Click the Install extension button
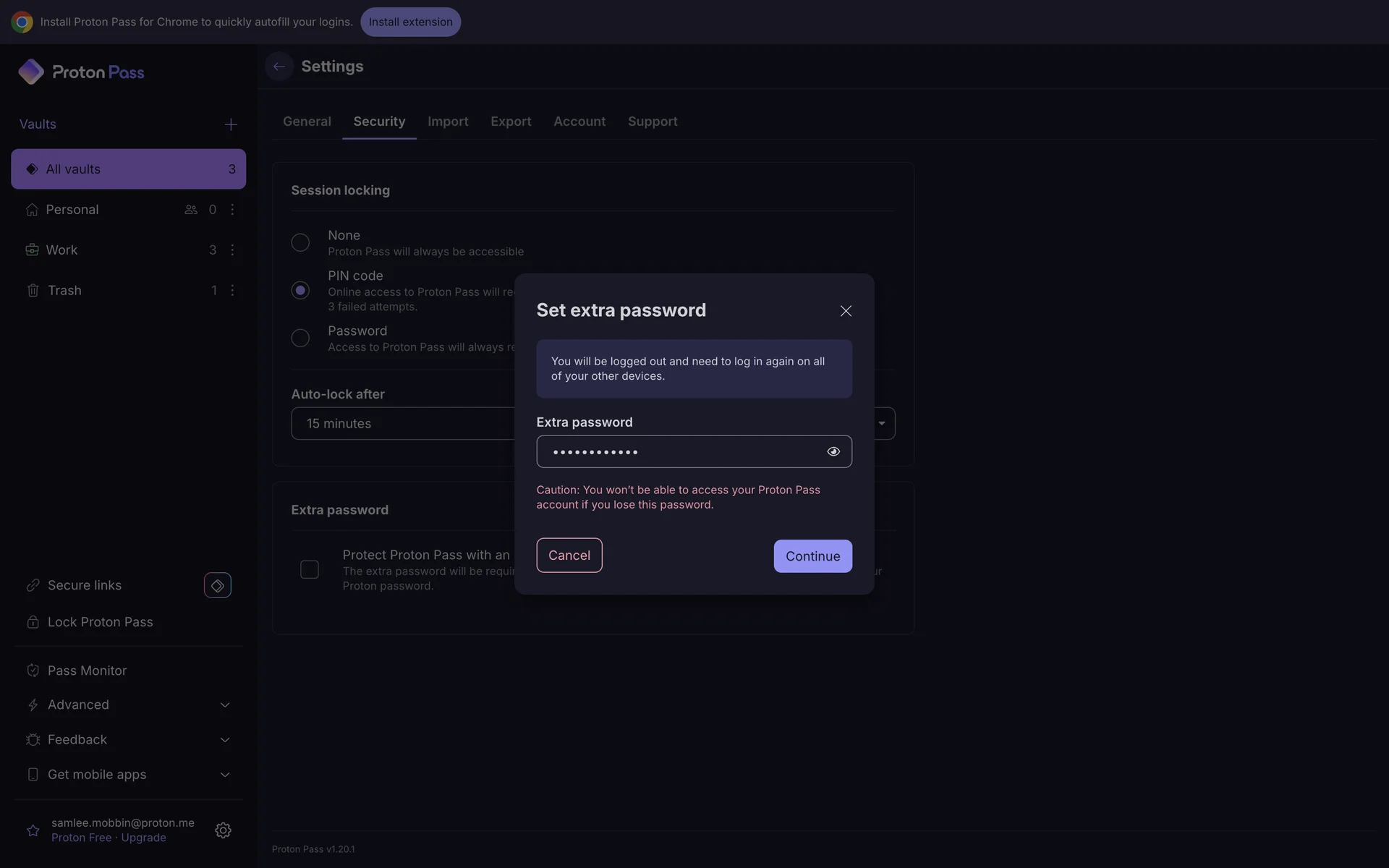 [410, 22]
